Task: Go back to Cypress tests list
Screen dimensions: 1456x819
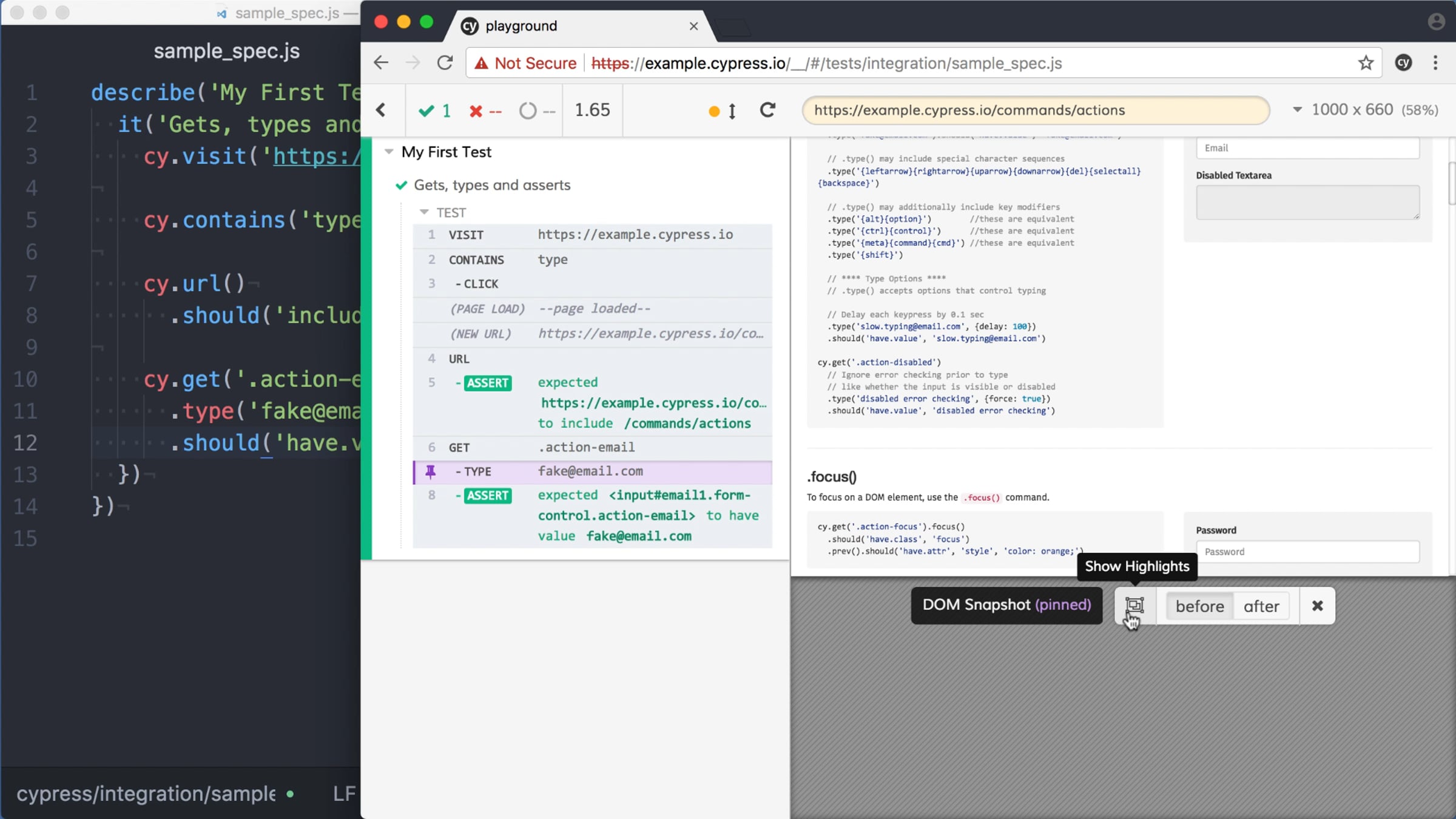Action: (381, 110)
